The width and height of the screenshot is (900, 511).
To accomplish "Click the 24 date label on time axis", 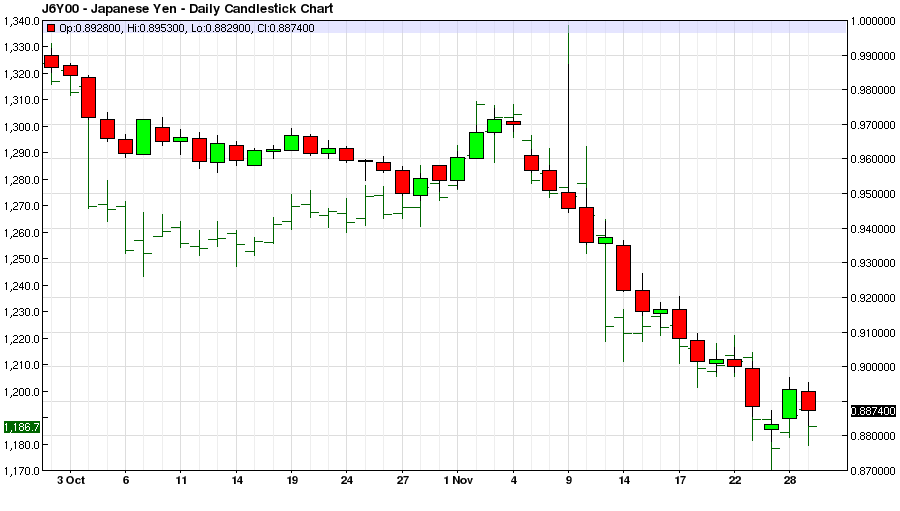I will [346, 480].
